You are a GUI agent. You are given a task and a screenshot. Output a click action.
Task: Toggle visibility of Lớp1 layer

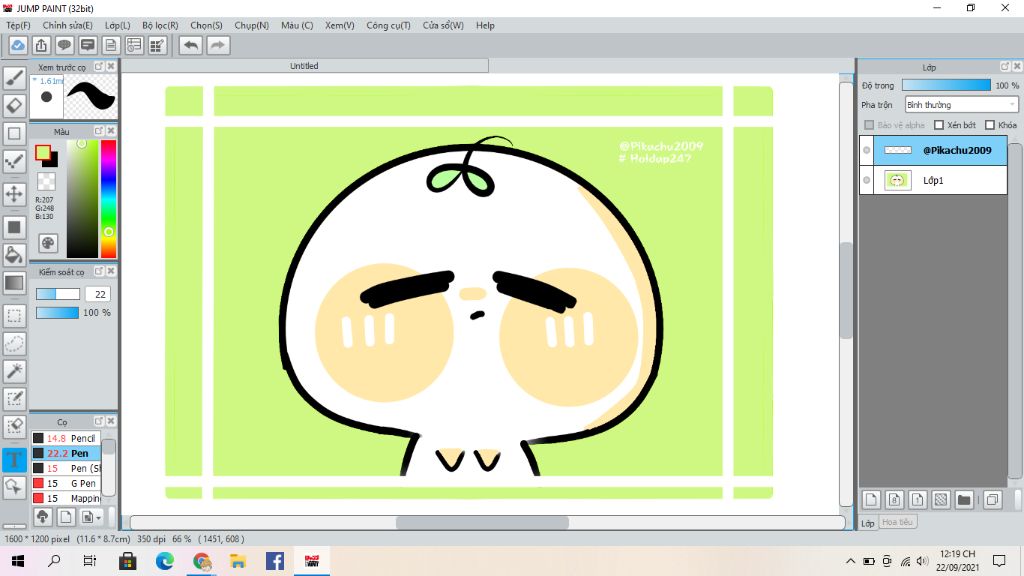pos(867,180)
